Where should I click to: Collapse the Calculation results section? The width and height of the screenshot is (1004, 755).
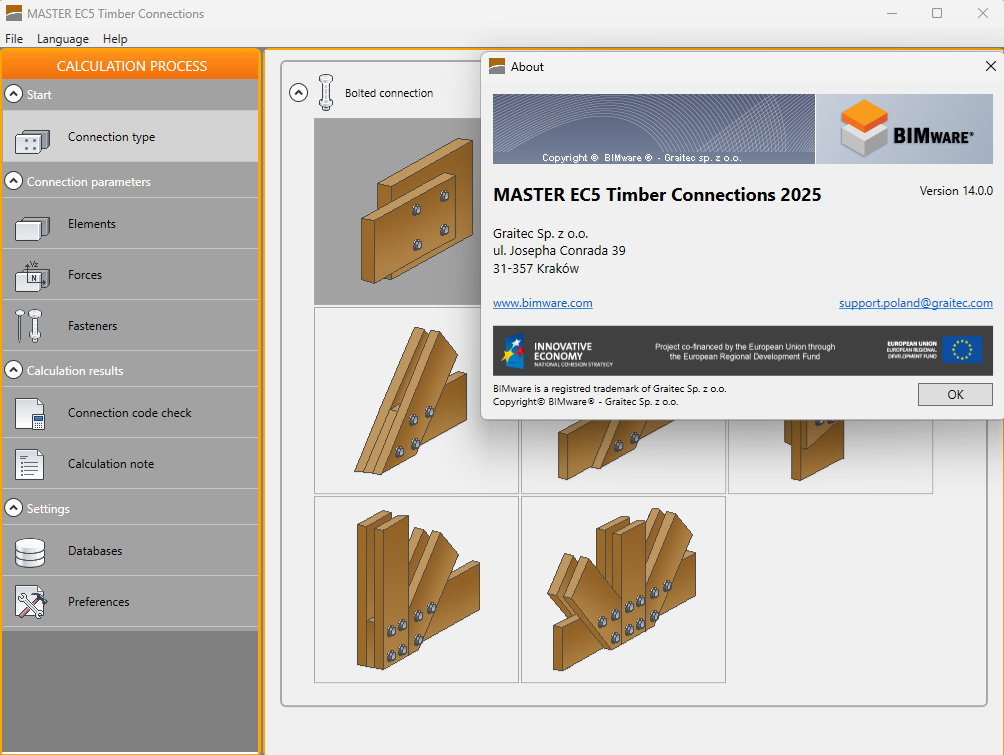[13, 370]
